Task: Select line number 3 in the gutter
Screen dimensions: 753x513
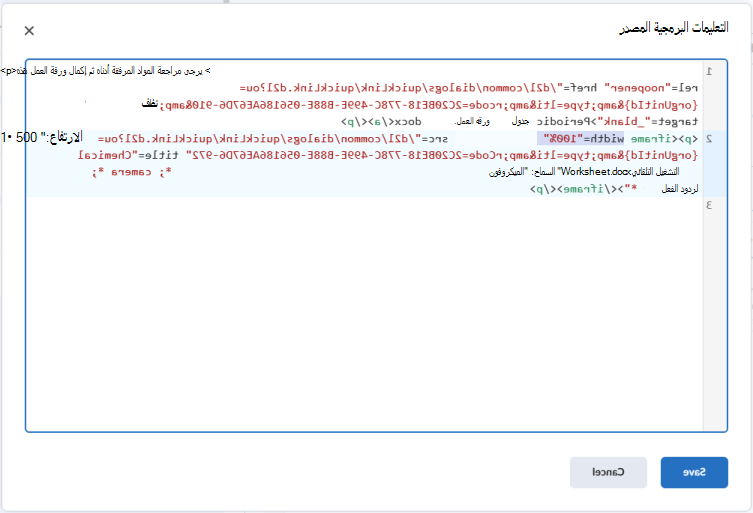Action: point(709,205)
